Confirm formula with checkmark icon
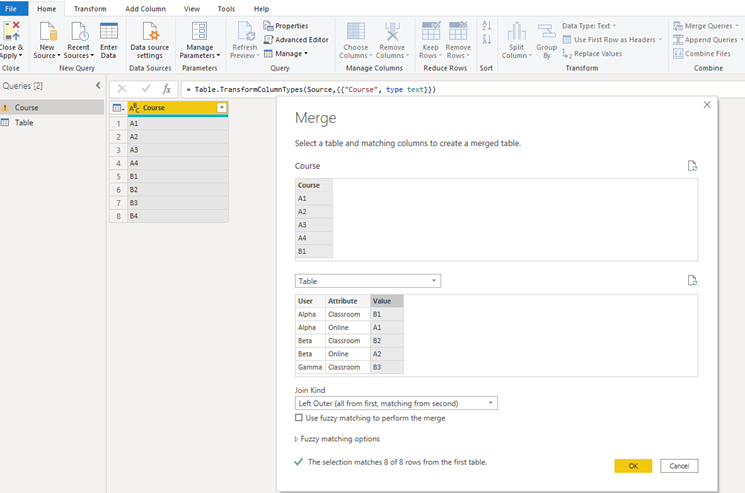The image size is (745, 493). click(146, 89)
